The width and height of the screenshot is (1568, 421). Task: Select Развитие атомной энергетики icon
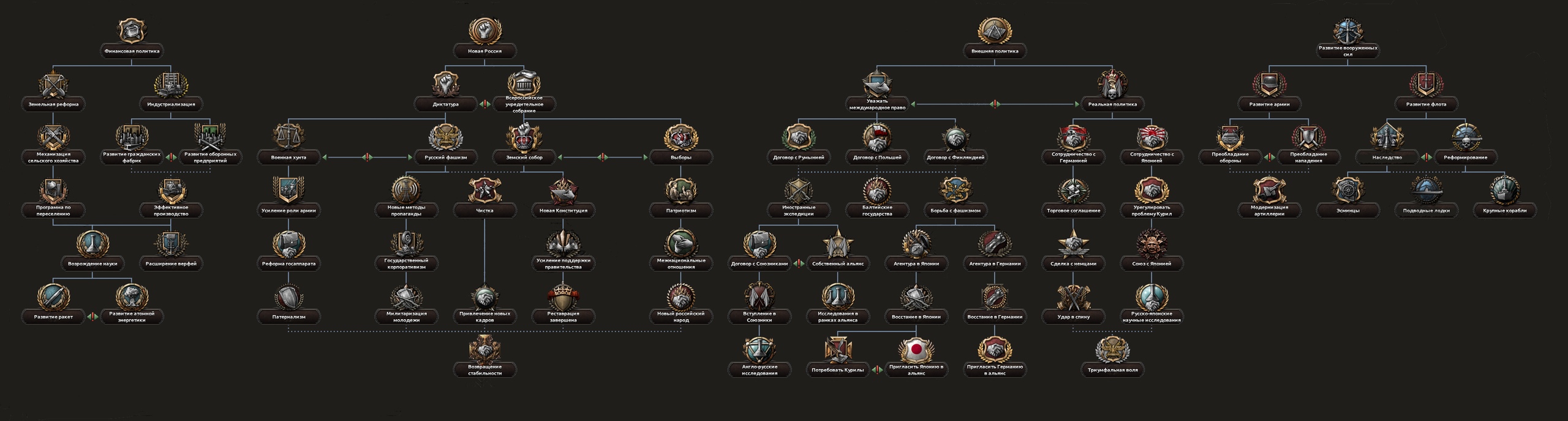coord(132,297)
